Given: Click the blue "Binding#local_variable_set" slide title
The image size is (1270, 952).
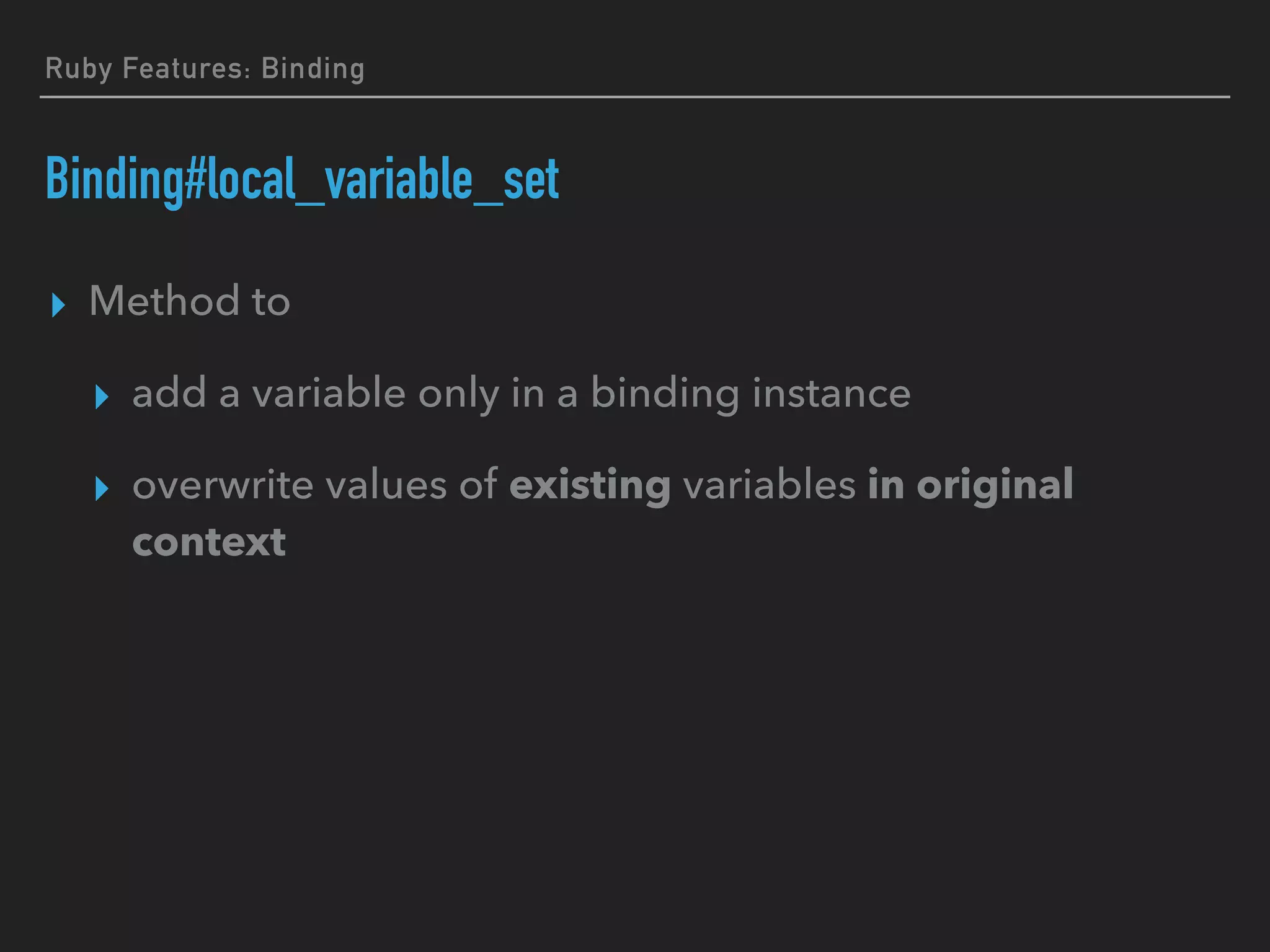Looking at the screenshot, I should click(x=302, y=178).
